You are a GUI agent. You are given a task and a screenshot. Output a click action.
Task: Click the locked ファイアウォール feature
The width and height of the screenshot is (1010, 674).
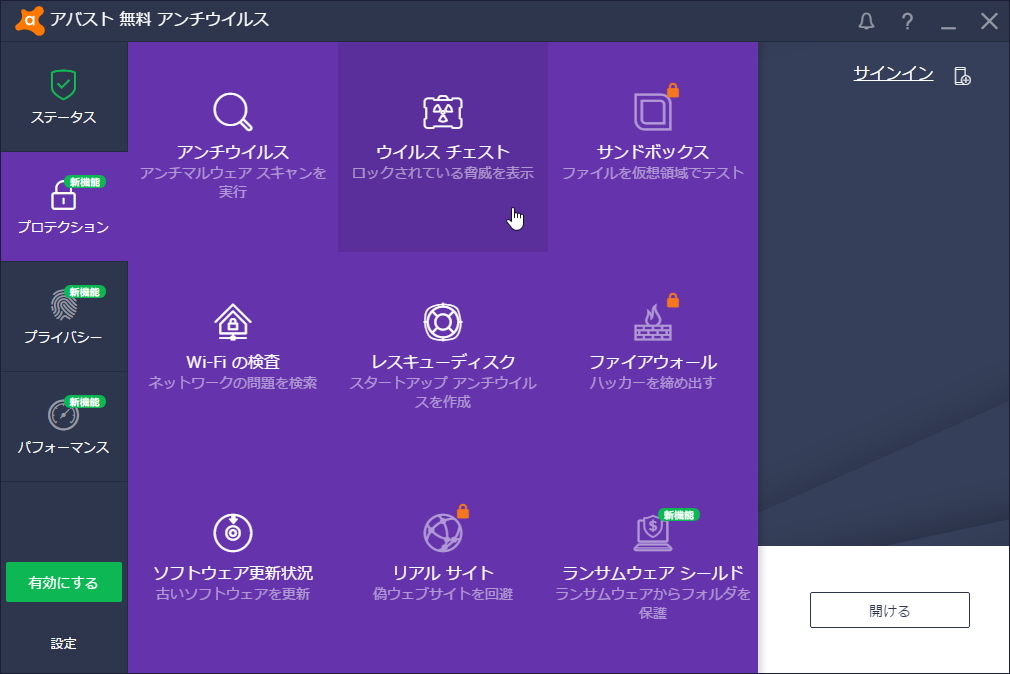[653, 355]
